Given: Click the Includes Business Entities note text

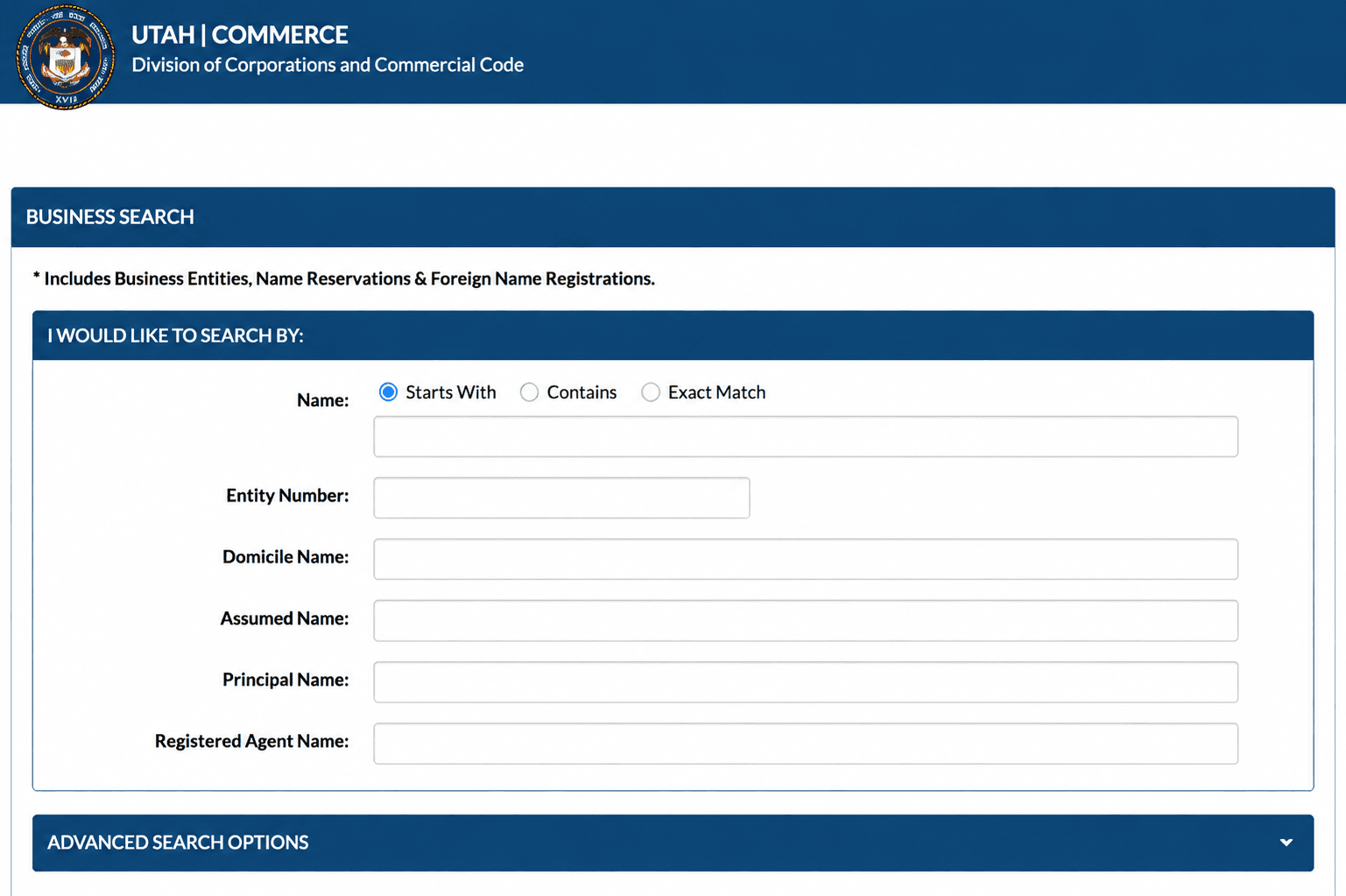Looking at the screenshot, I should [x=344, y=279].
